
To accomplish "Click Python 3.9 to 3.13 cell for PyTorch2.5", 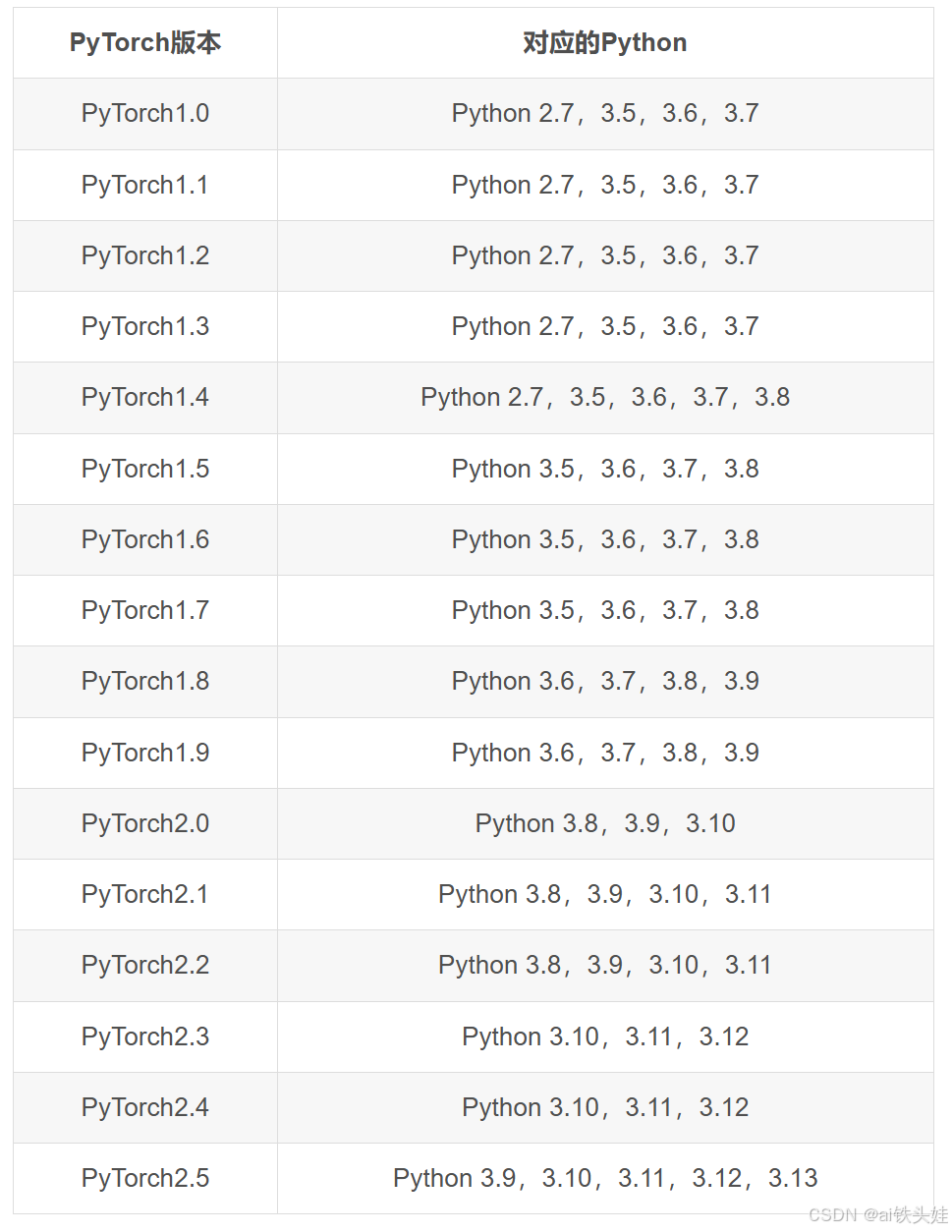I will pyautogui.click(x=605, y=1179).
